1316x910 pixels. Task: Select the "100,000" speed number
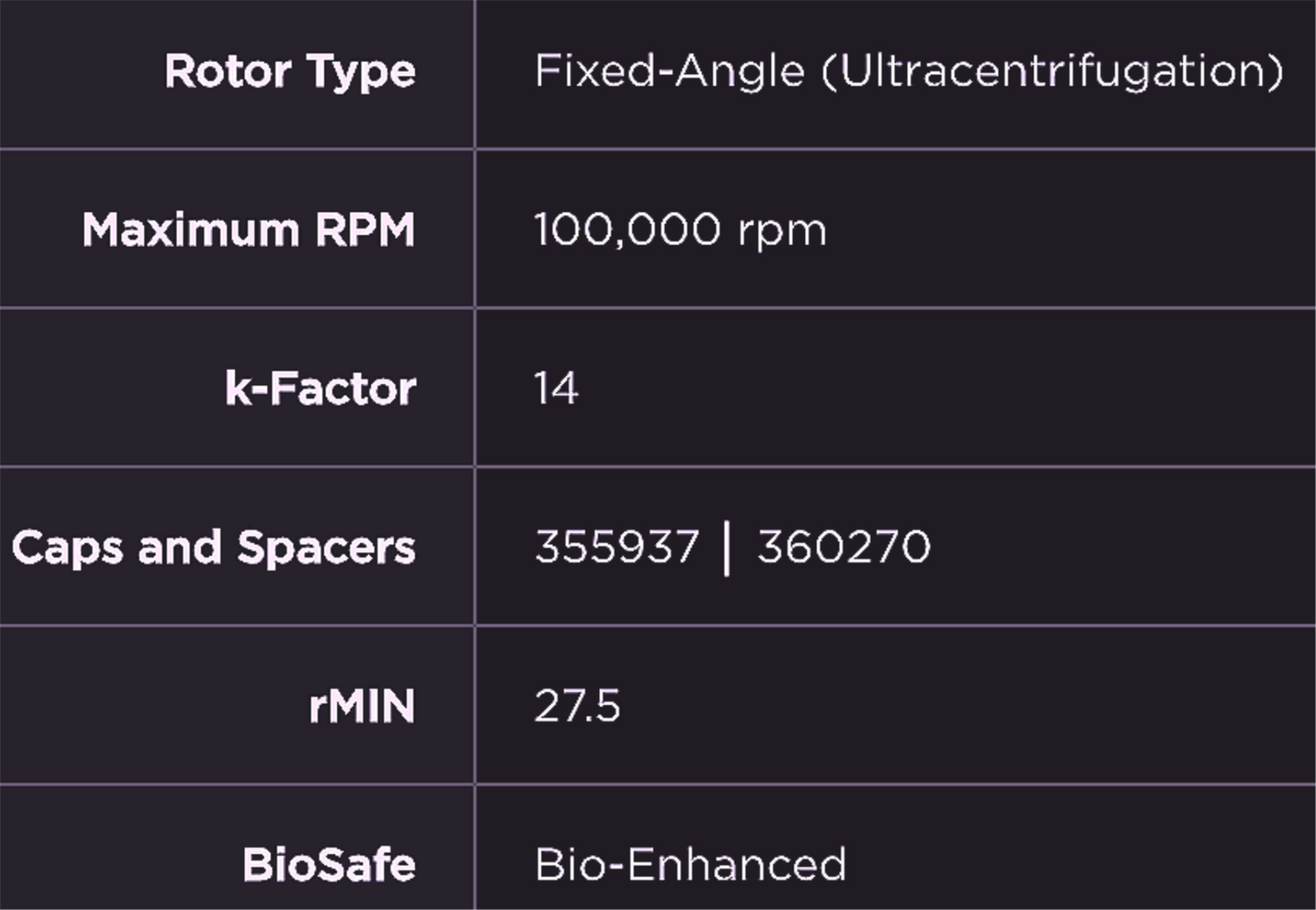coord(627,230)
